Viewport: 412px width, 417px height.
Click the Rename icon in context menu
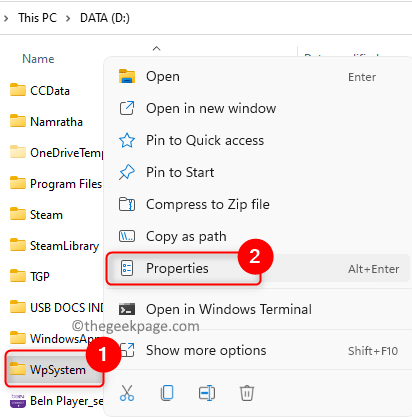207,393
